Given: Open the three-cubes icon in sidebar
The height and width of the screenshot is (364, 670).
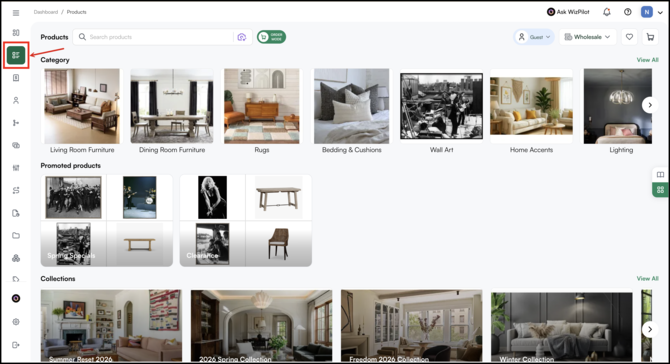Looking at the screenshot, I should pos(16,258).
